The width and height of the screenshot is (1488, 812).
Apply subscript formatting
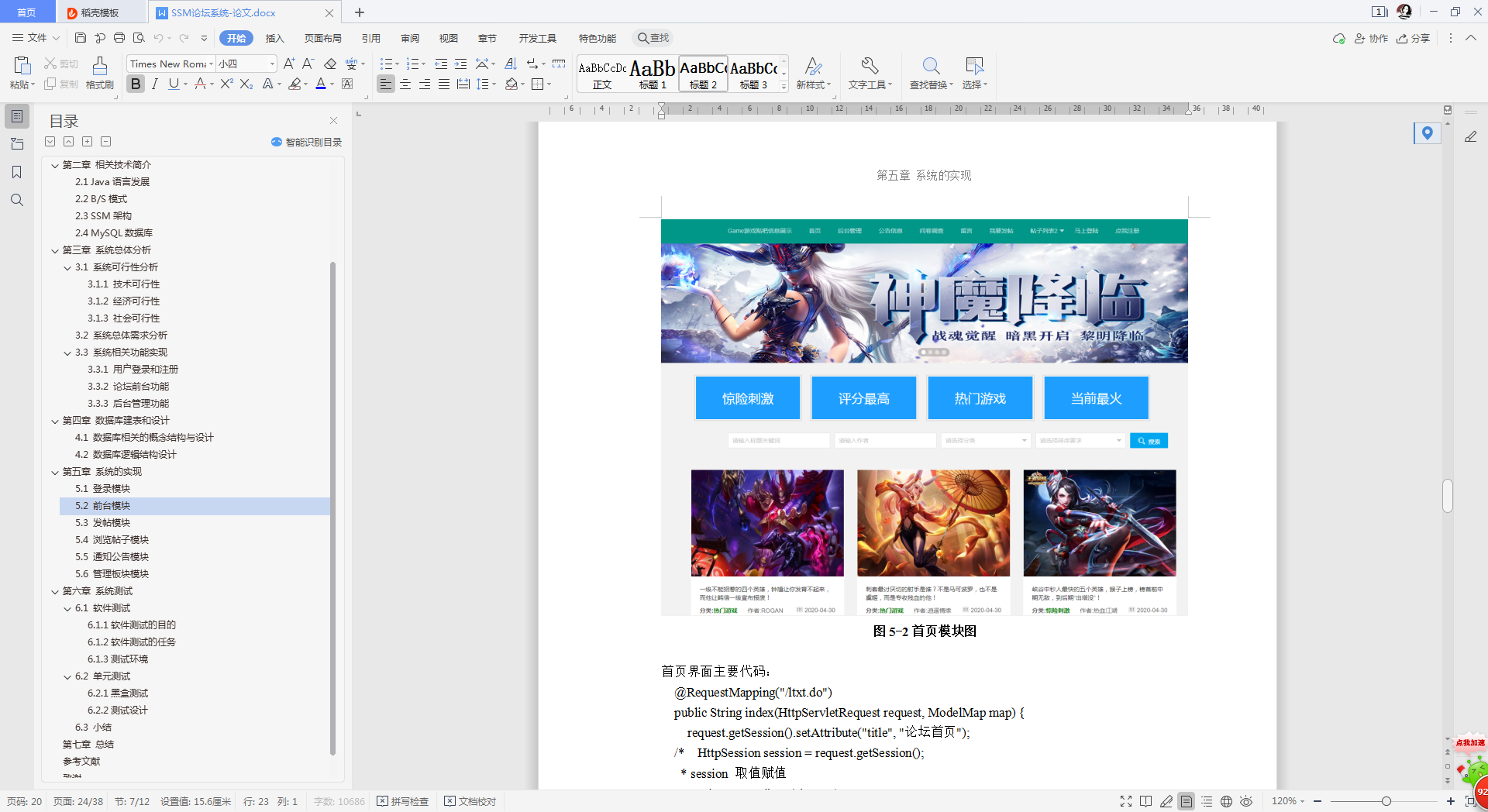pos(246,84)
